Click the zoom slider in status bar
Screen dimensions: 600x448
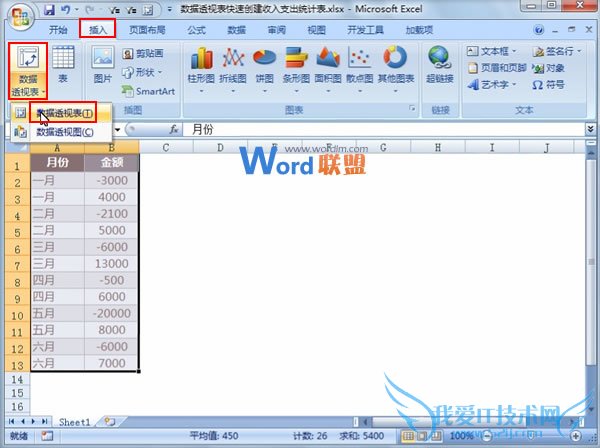531,436
